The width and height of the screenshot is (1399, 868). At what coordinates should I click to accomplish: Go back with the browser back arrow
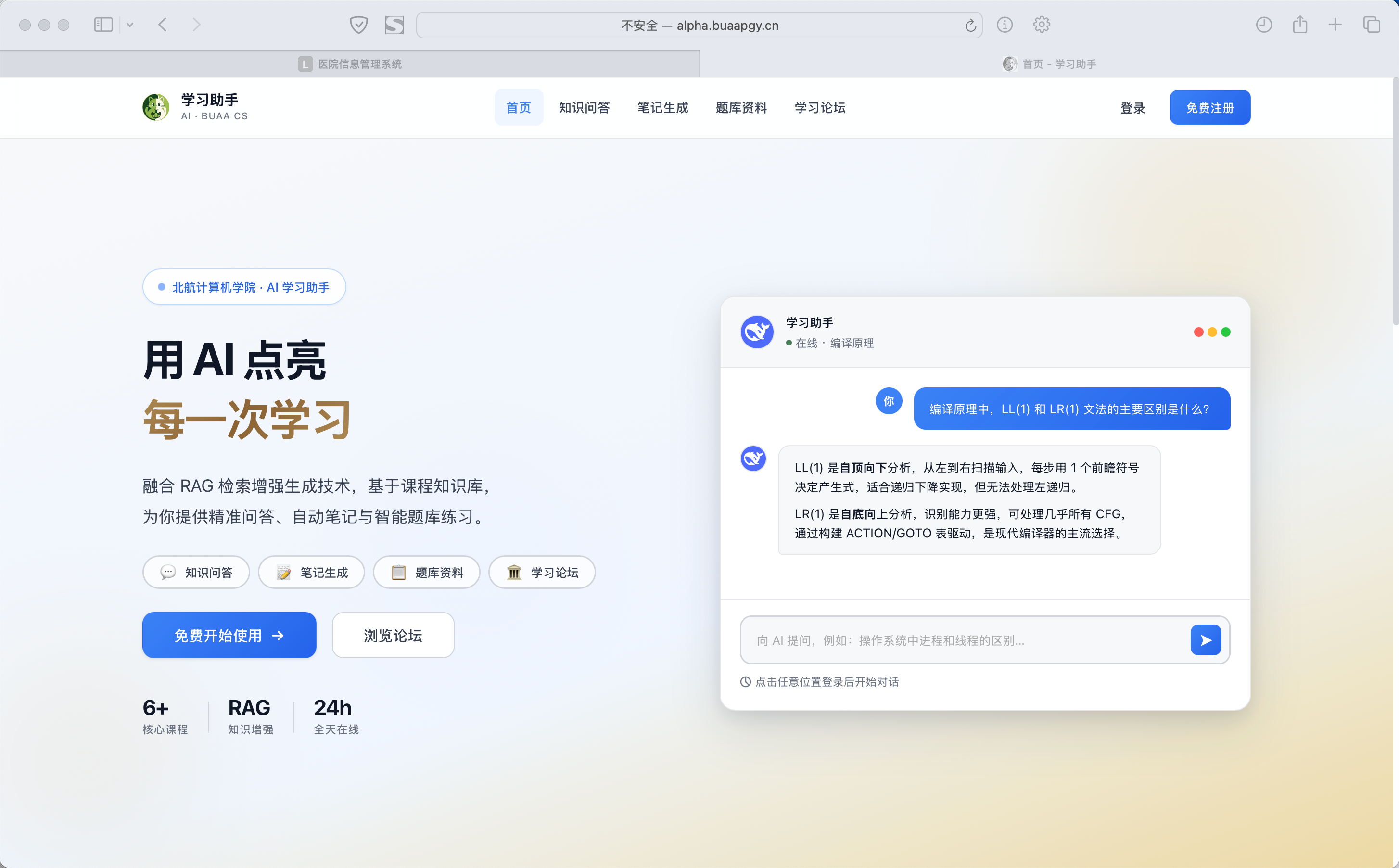pyautogui.click(x=163, y=25)
